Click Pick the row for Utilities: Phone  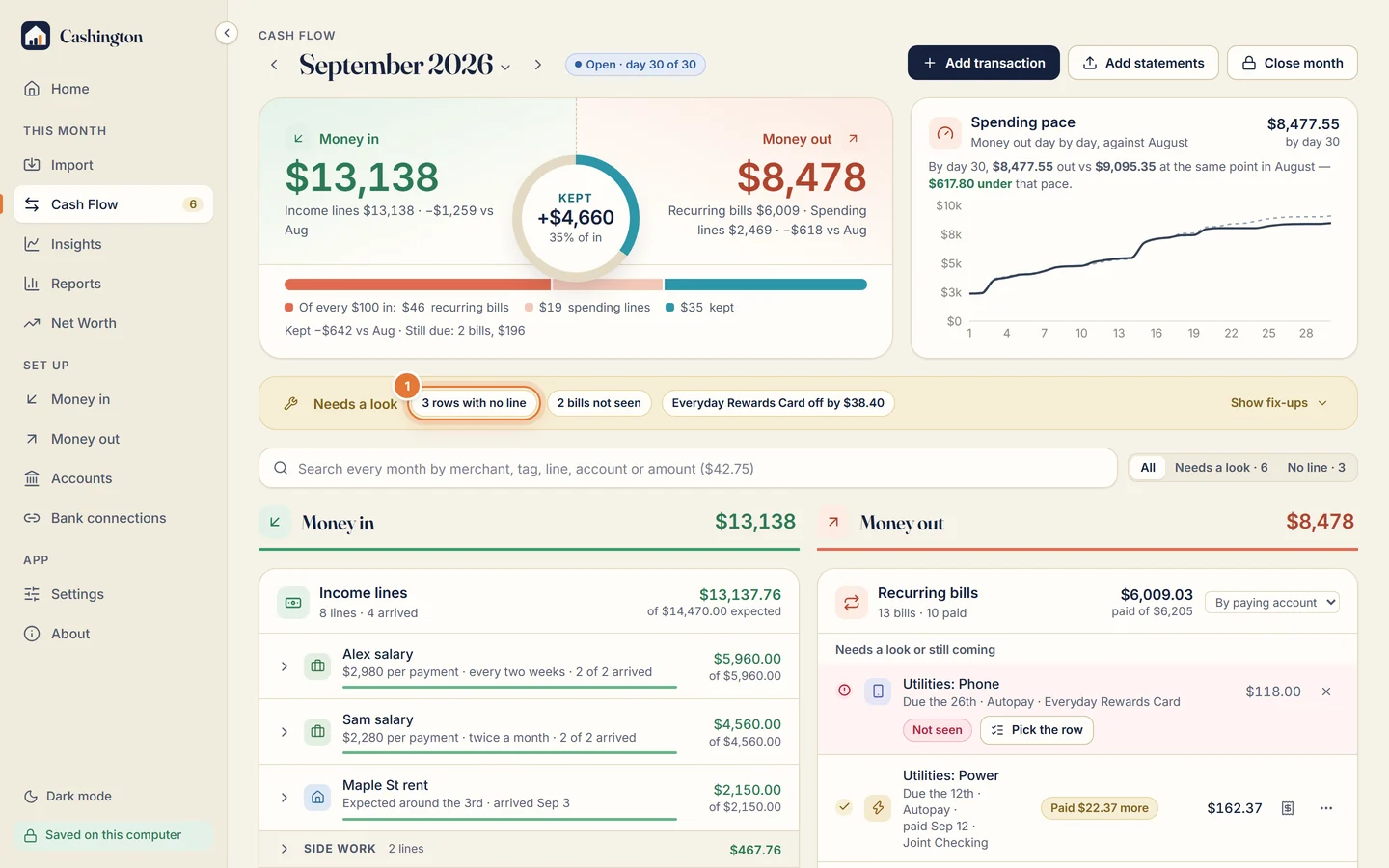point(1037,730)
